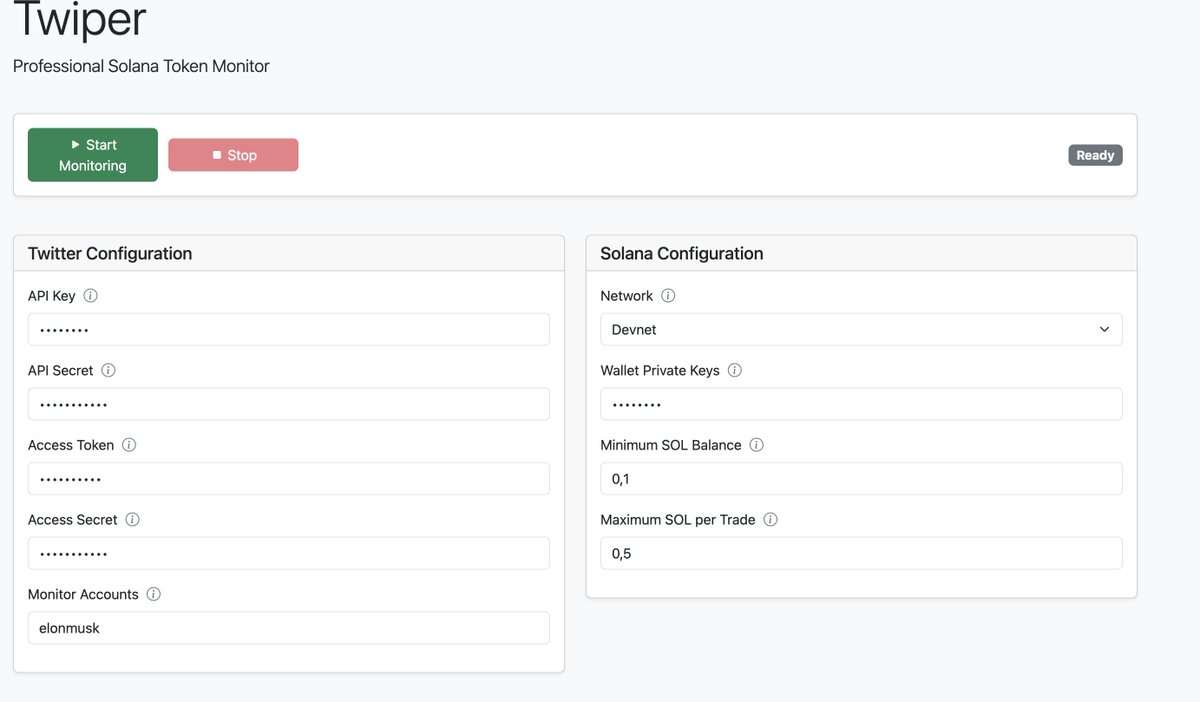Click the Ready status badge
This screenshot has width=1200, height=702.
pos(1095,155)
